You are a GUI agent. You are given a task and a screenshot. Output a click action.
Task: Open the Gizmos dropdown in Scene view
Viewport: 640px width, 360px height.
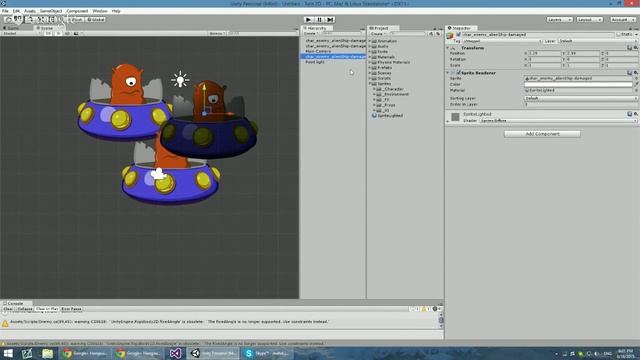(x=217, y=33)
